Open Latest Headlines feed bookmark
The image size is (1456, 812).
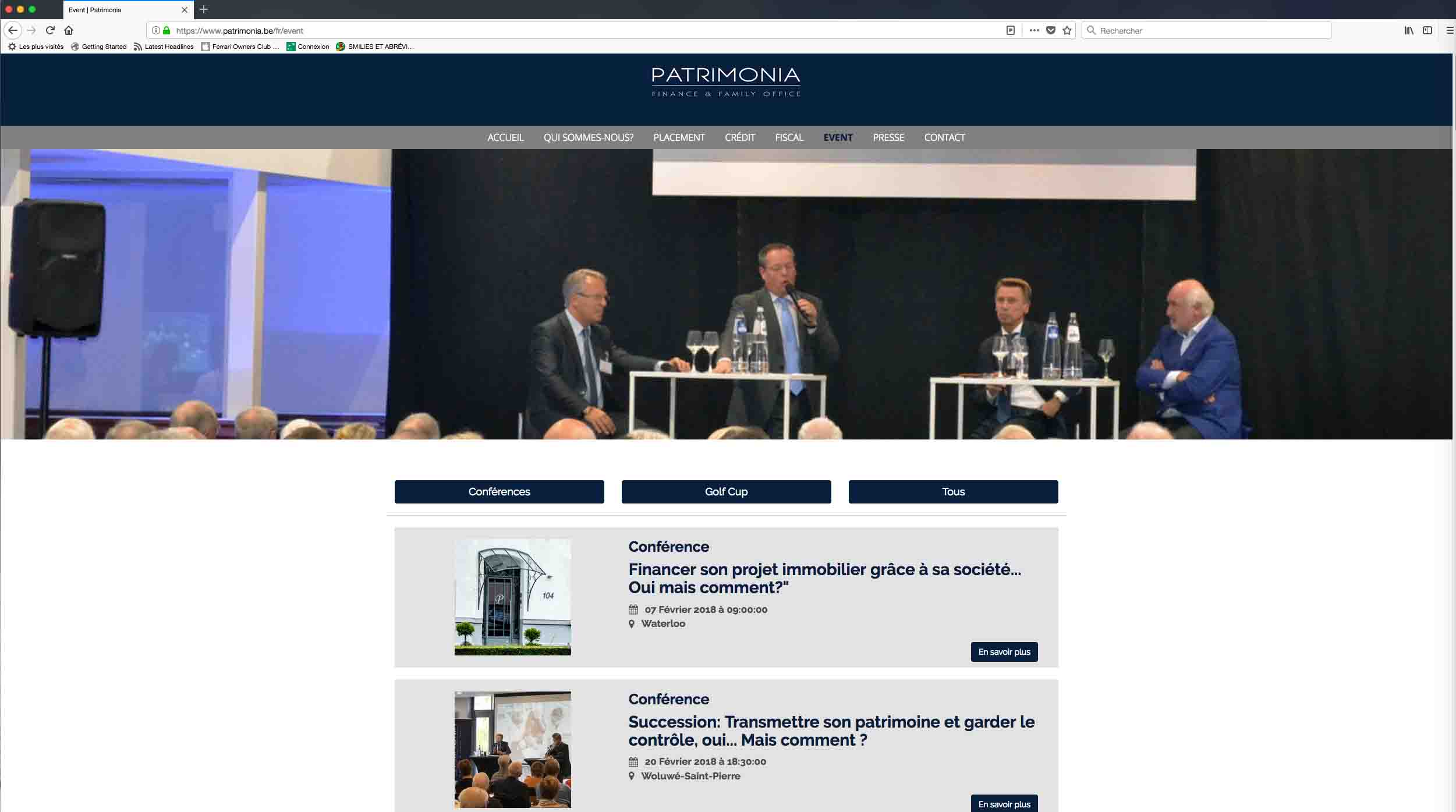164,47
